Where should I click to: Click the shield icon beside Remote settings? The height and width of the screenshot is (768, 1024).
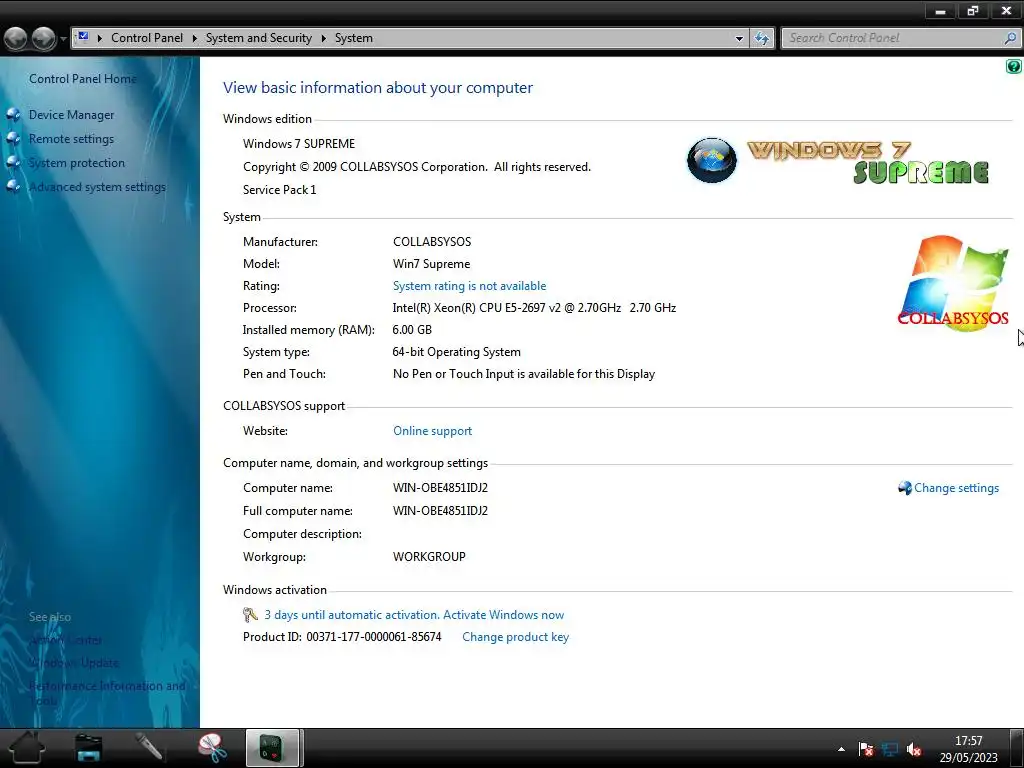pos(14,139)
